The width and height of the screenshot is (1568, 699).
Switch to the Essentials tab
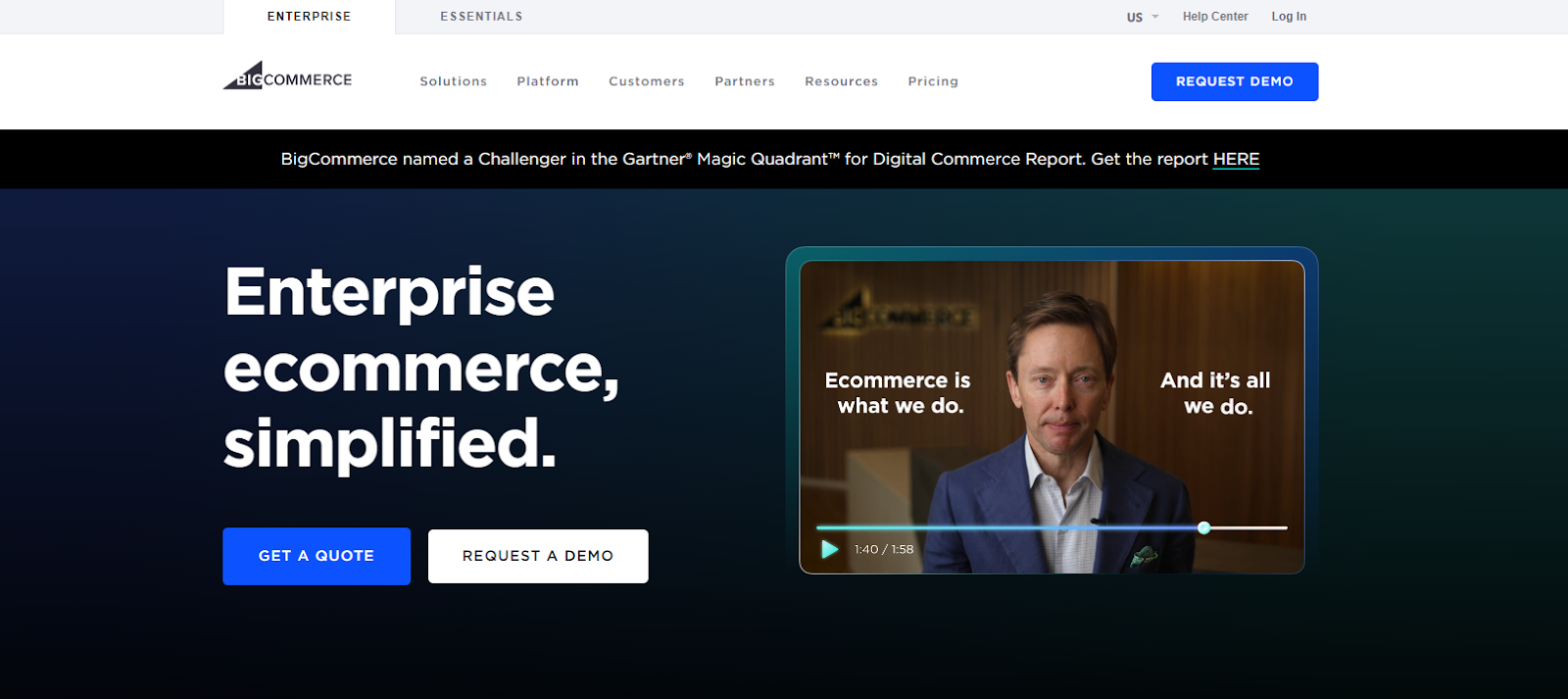(x=481, y=17)
